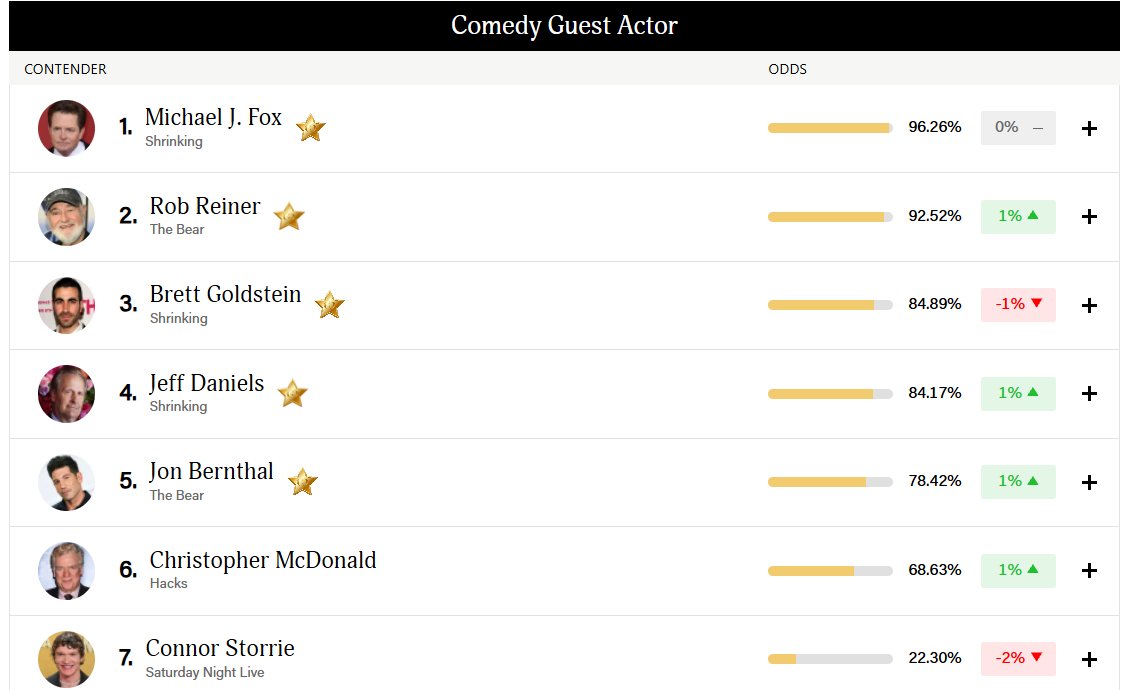The image size is (1132, 690).
Task: Click the red -1% change badge
Action: point(1018,305)
